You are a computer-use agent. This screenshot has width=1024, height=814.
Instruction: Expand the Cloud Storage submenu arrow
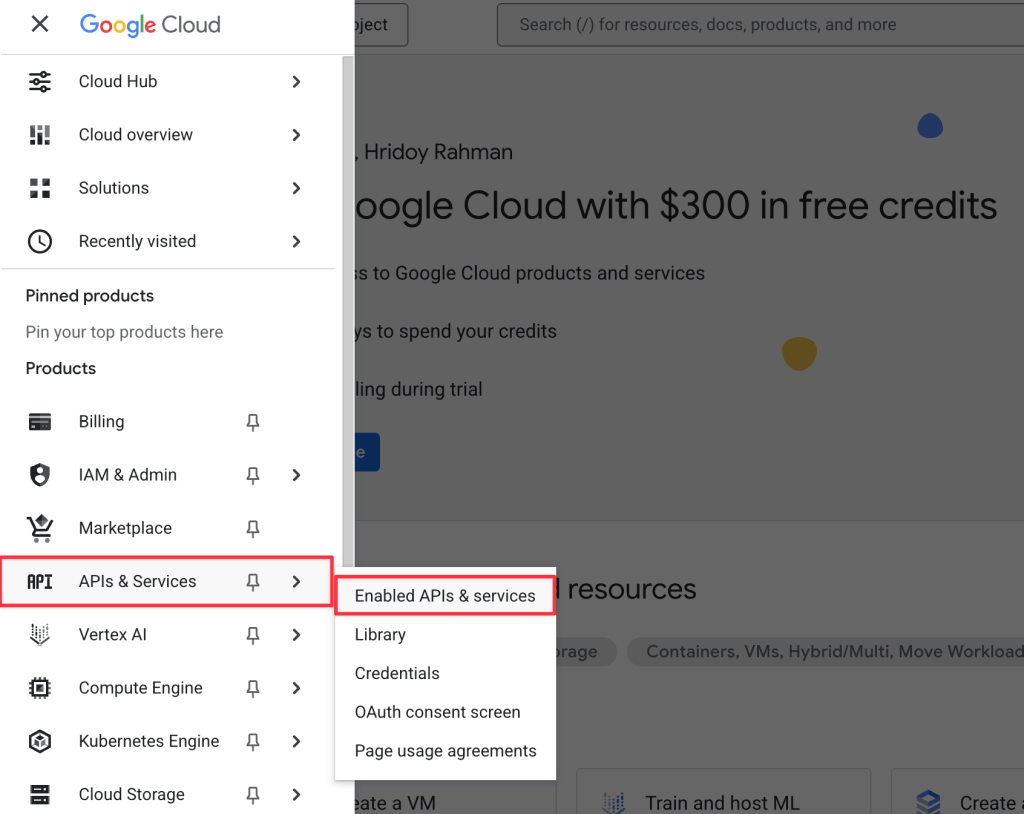click(x=296, y=794)
